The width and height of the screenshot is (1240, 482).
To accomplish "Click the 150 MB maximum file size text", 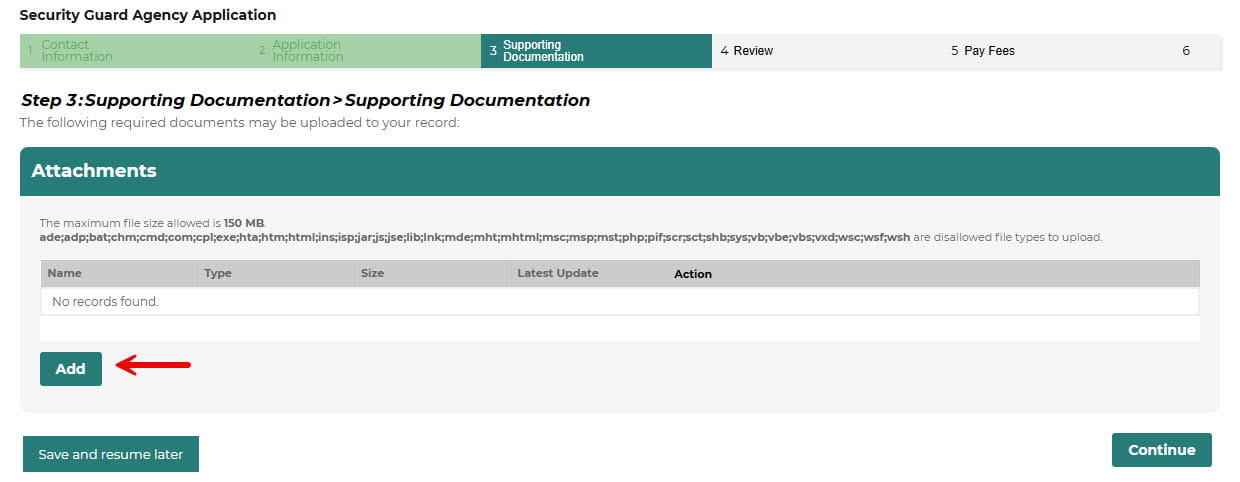I will [245, 223].
